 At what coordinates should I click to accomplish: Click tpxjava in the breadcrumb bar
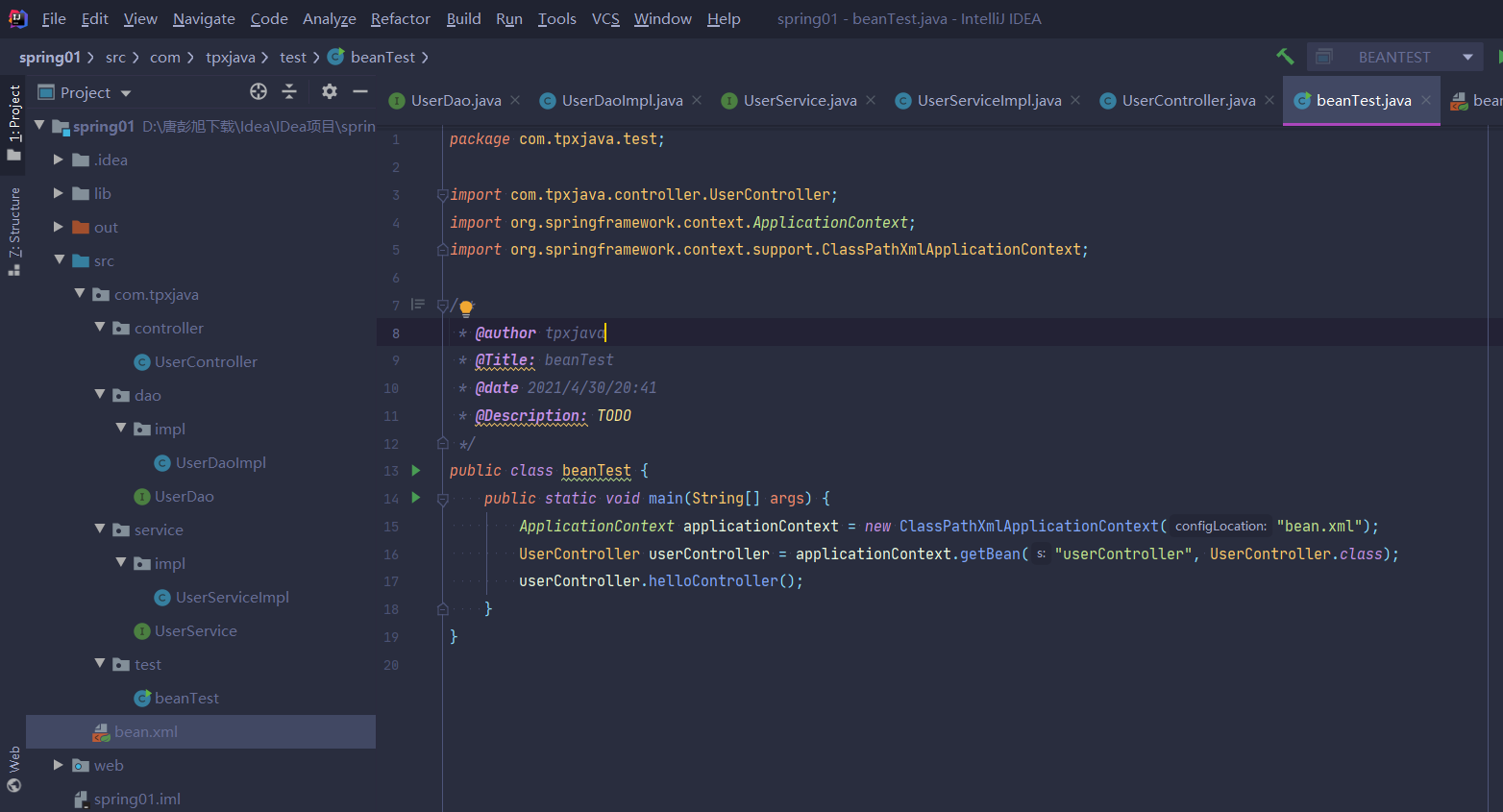click(231, 58)
